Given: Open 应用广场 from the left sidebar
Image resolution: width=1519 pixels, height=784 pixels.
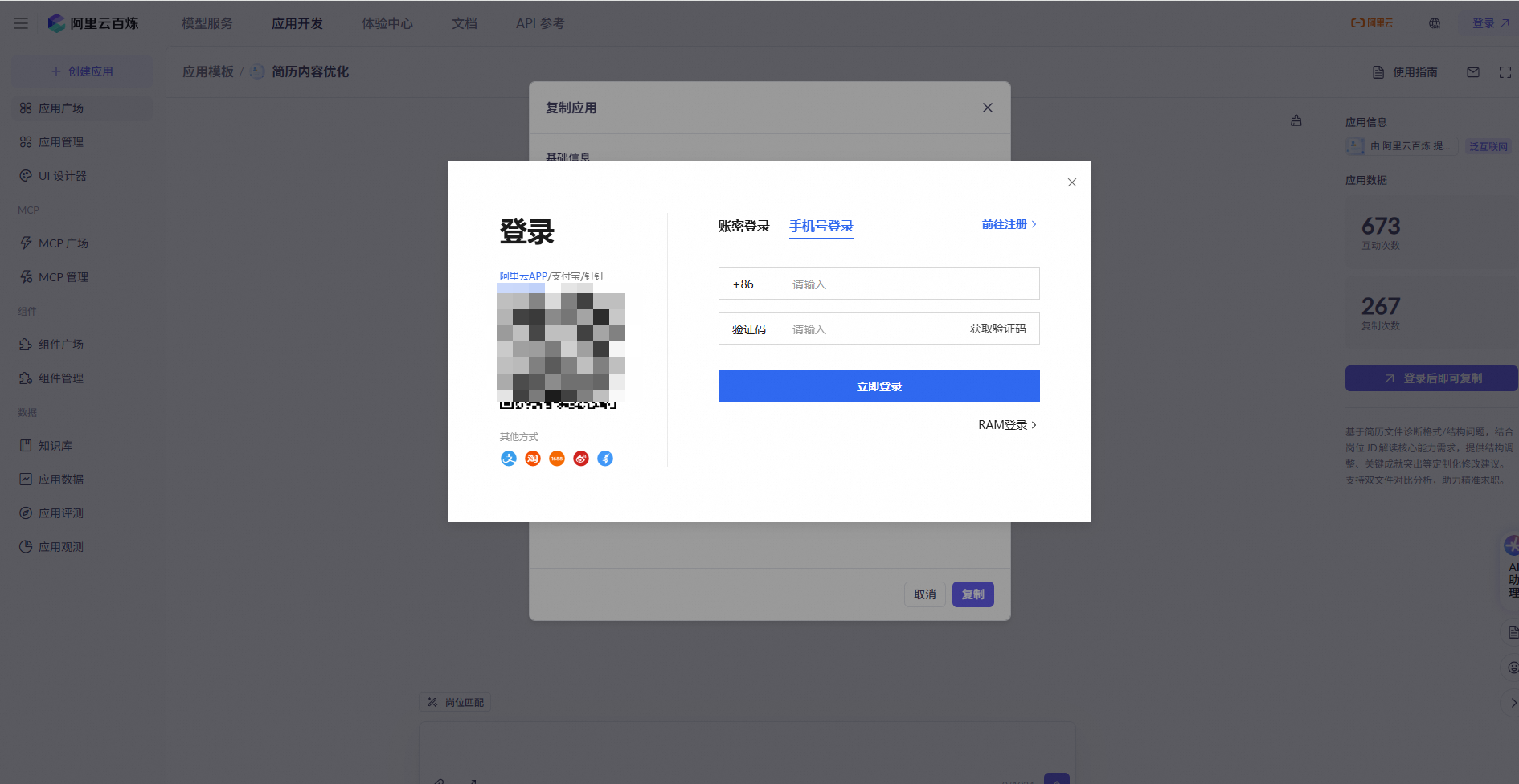Looking at the screenshot, I should pyautogui.click(x=62, y=108).
